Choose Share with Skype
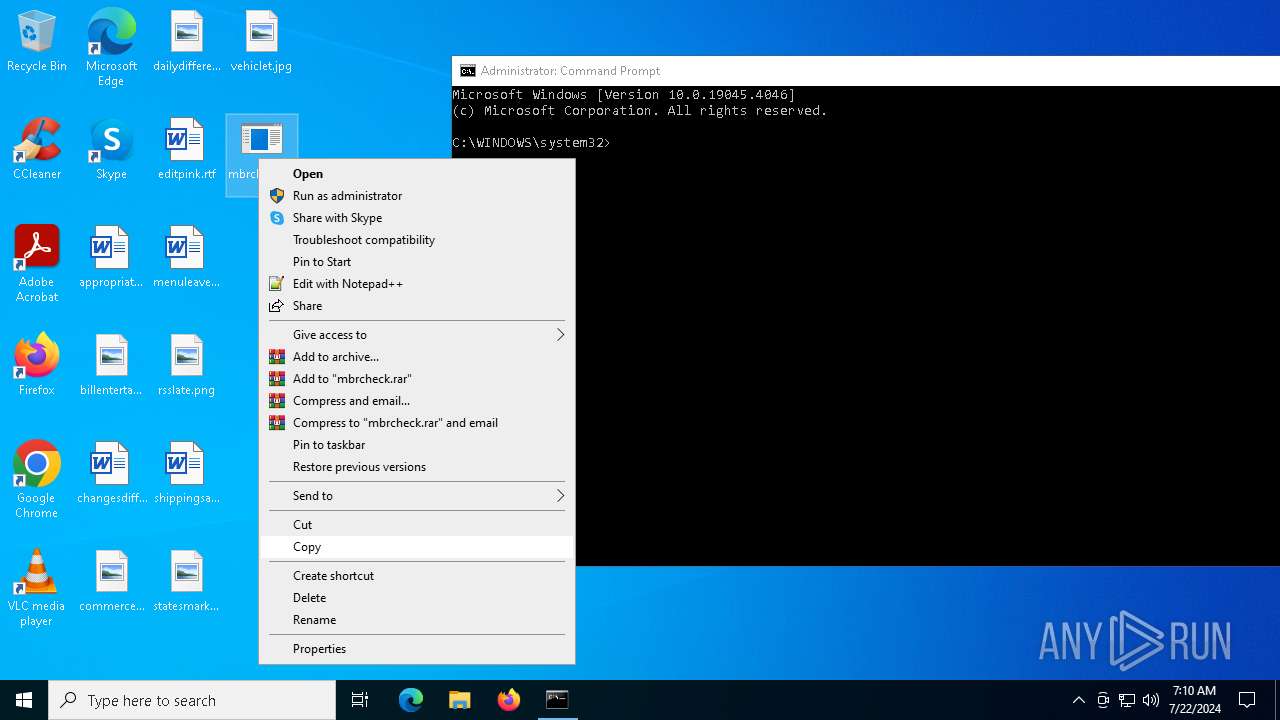The width and height of the screenshot is (1280, 720). pyautogui.click(x=416, y=218)
